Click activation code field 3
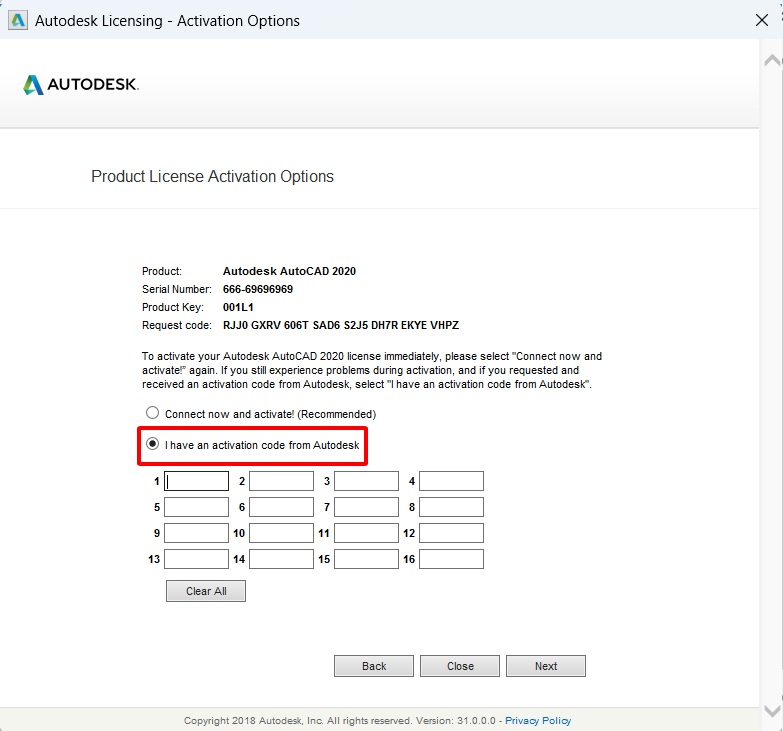 (x=366, y=481)
